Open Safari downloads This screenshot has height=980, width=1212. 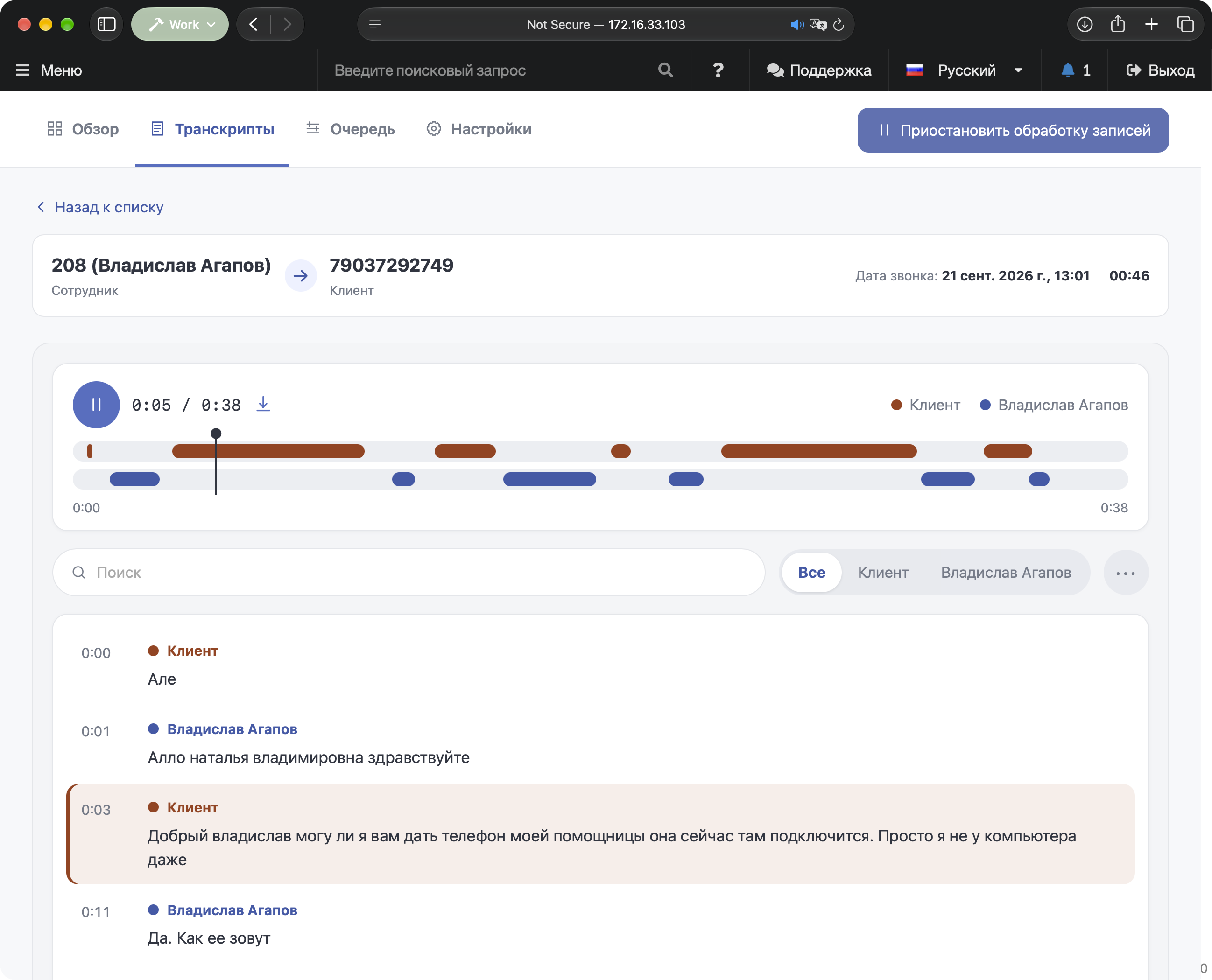[1085, 24]
